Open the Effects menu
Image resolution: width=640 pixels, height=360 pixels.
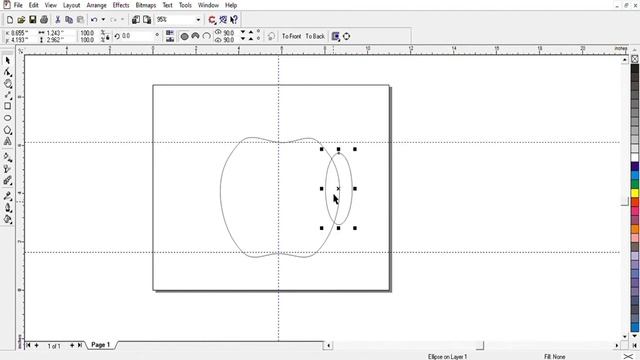coord(121,5)
